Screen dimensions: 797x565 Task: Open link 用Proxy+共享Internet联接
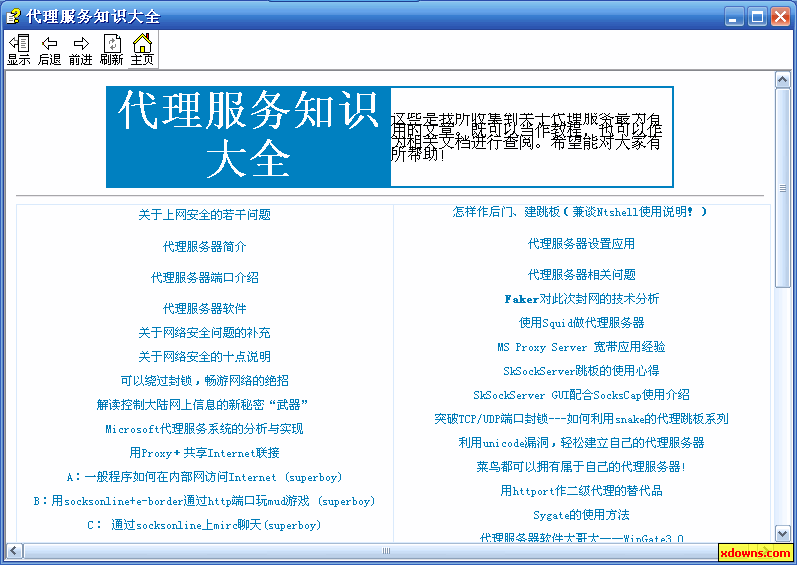pyautogui.click(x=204, y=453)
